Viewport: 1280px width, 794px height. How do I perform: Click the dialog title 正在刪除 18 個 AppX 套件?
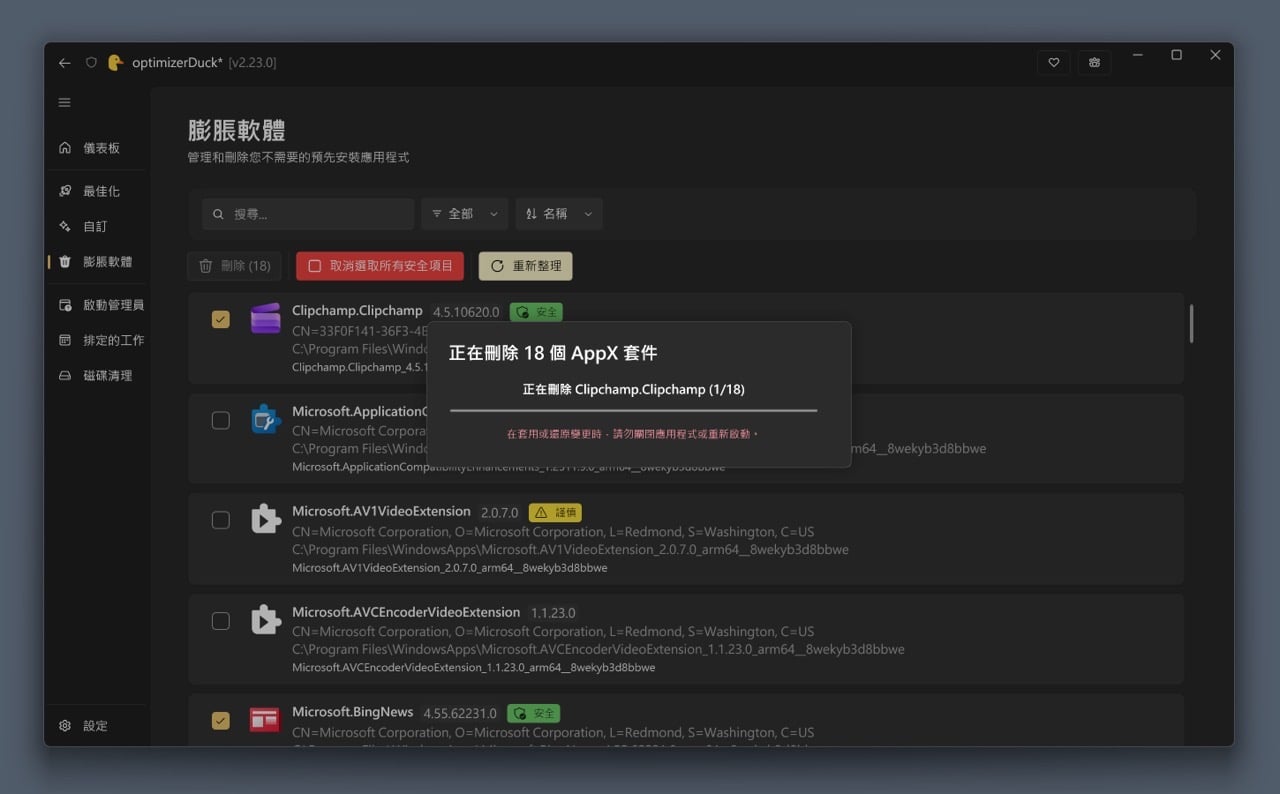[553, 353]
